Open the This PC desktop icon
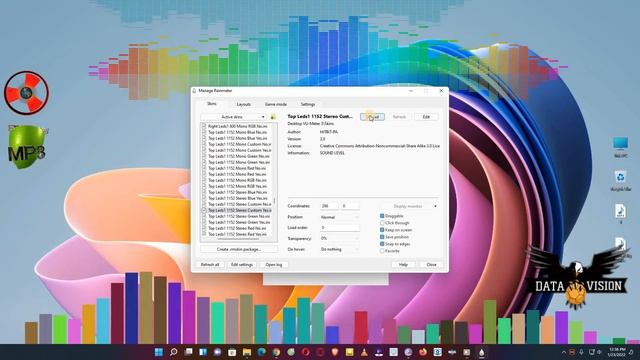Image resolution: width=640 pixels, height=360 pixels. tap(620, 147)
